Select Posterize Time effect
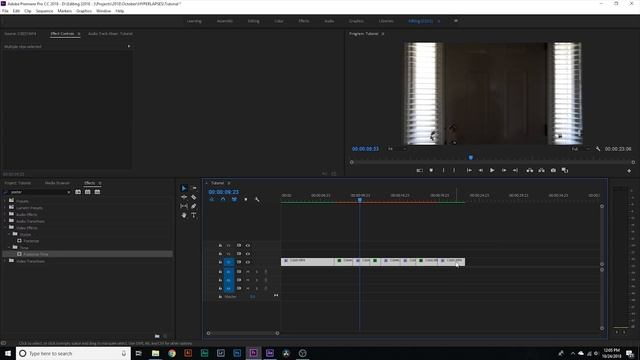This screenshot has height=360, width=640. coord(36,254)
